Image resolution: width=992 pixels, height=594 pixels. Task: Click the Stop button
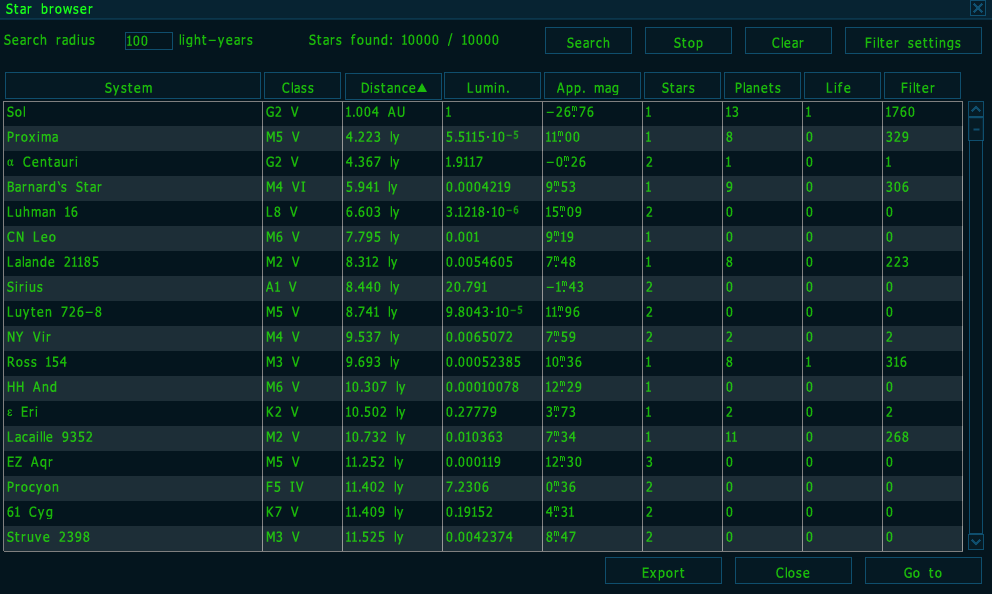[x=688, y=41]
